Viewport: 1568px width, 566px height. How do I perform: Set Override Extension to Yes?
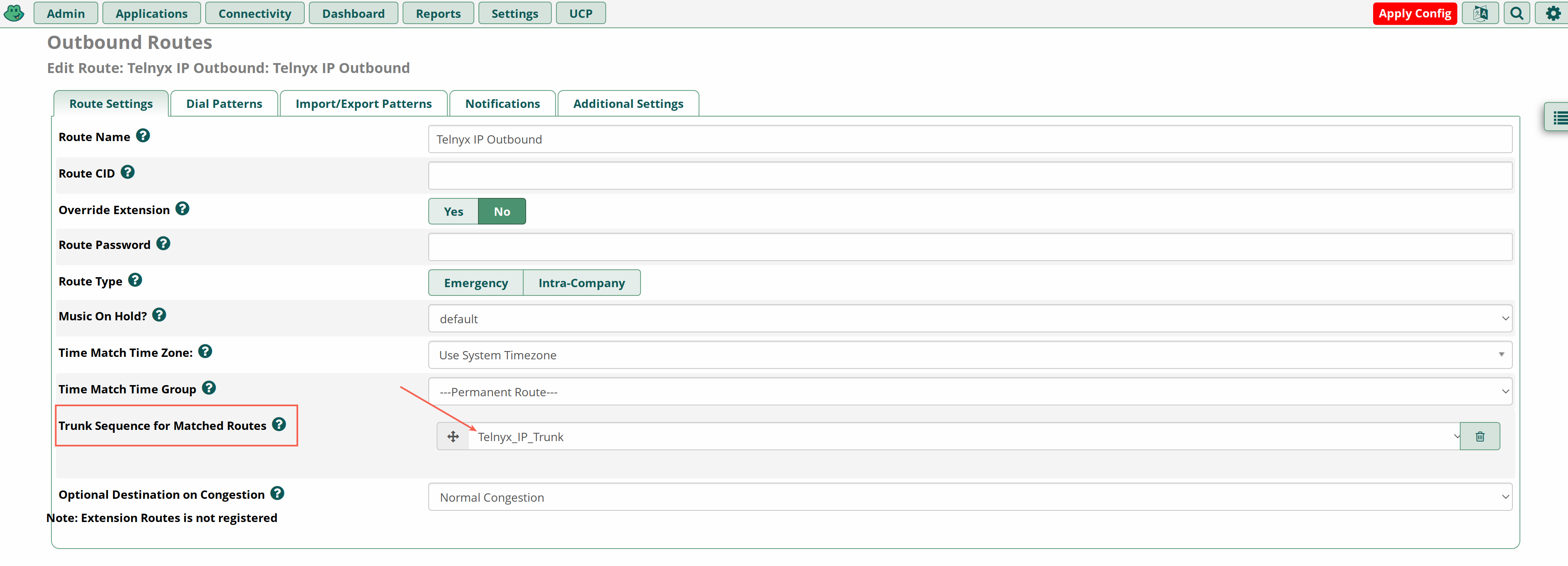point(454,211)
